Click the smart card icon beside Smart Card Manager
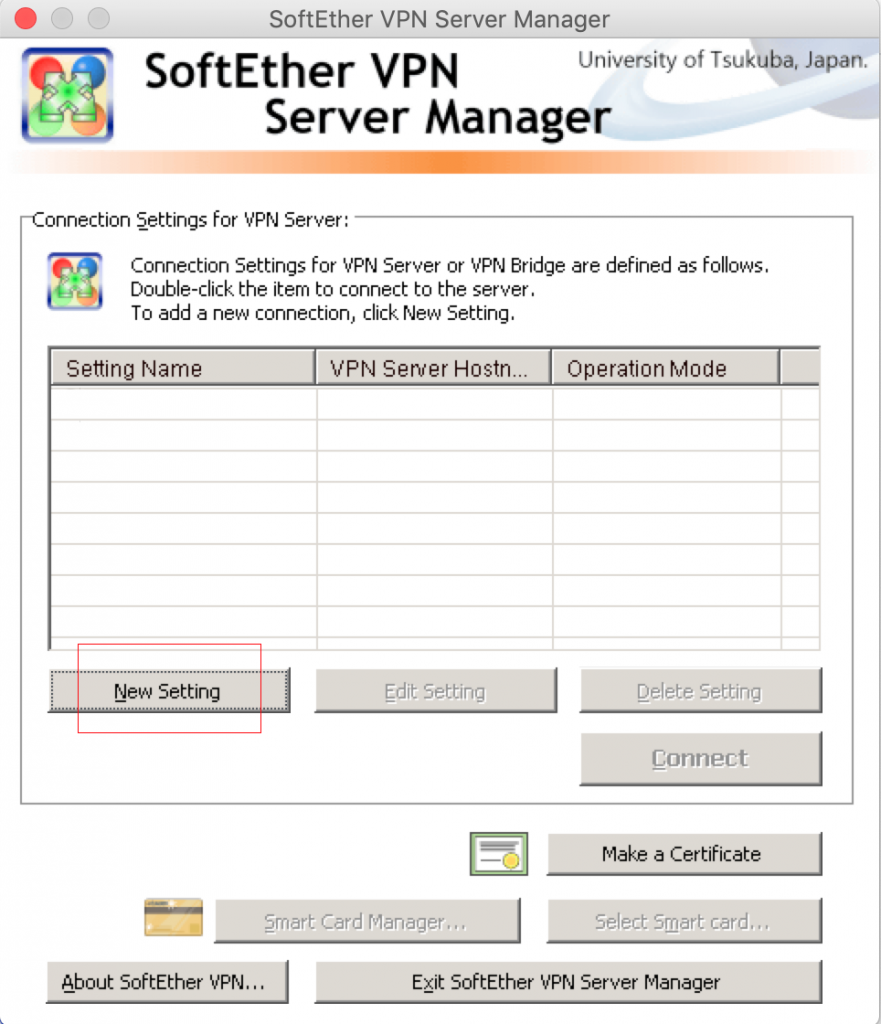Image resolution: width=881 pixels, height=1024 pixels. (173, 918)
